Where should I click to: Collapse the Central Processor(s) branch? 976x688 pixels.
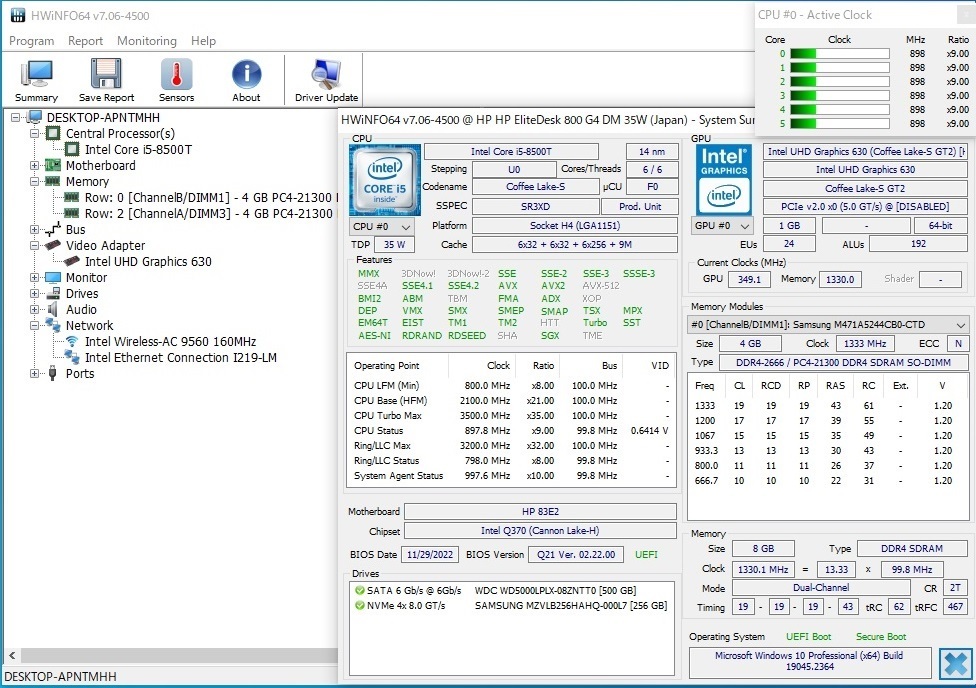pyautogui.click(x=34, y=133)
